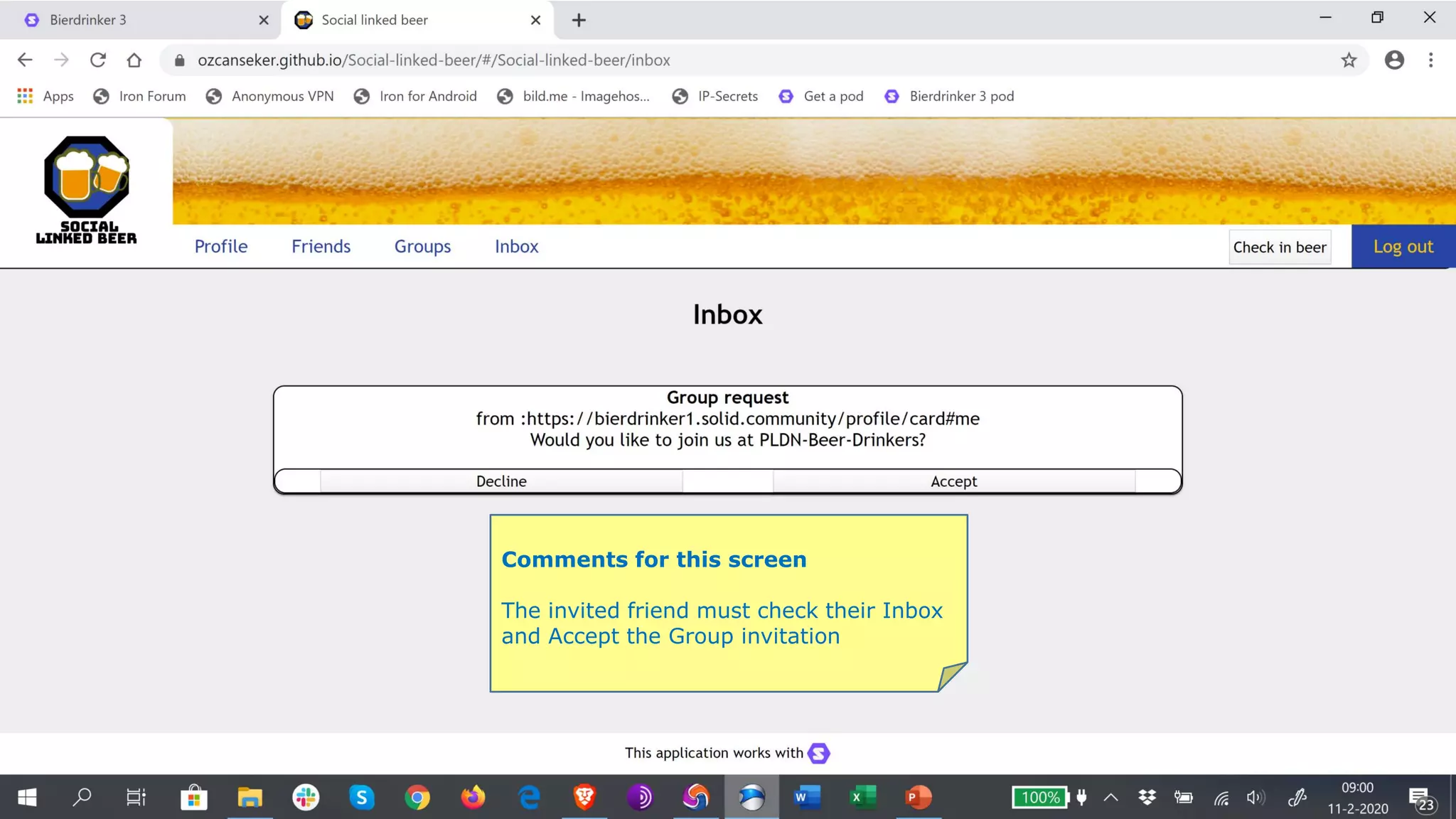The width and height of the screenshot is (1456, 819).
Task: Open the bild.me Imagehosting bookmark
Action: tap(574, 96)
